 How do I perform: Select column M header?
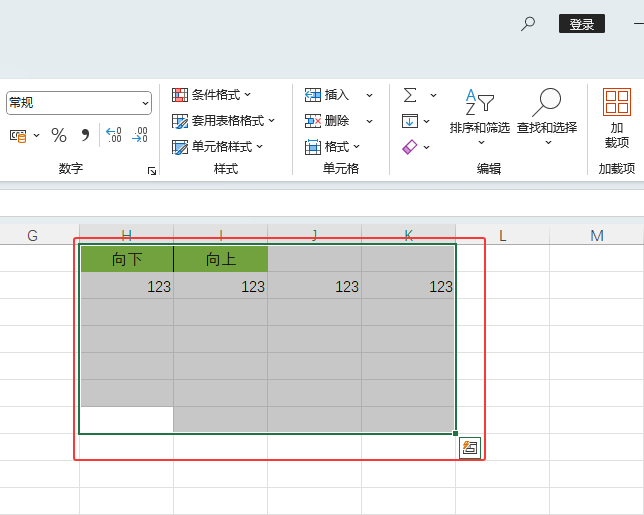click(x=597, y=235)
